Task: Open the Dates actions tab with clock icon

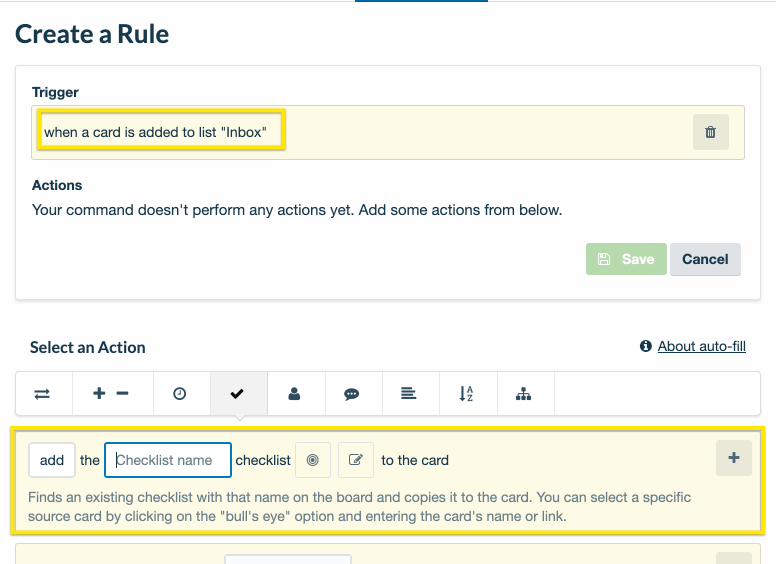Action: click(182, 394)
